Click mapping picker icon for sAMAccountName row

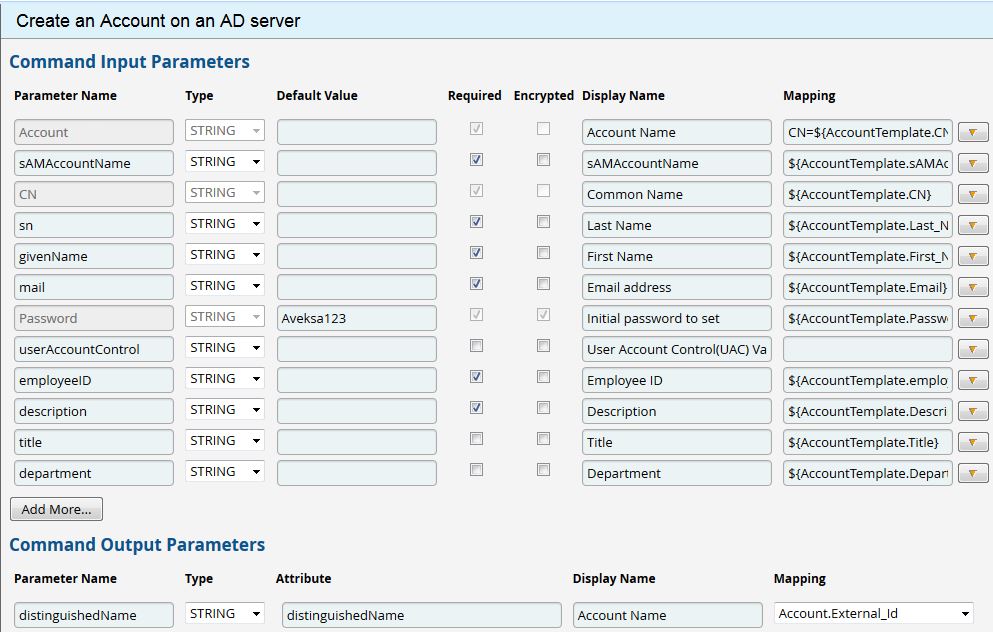(972, 164)
